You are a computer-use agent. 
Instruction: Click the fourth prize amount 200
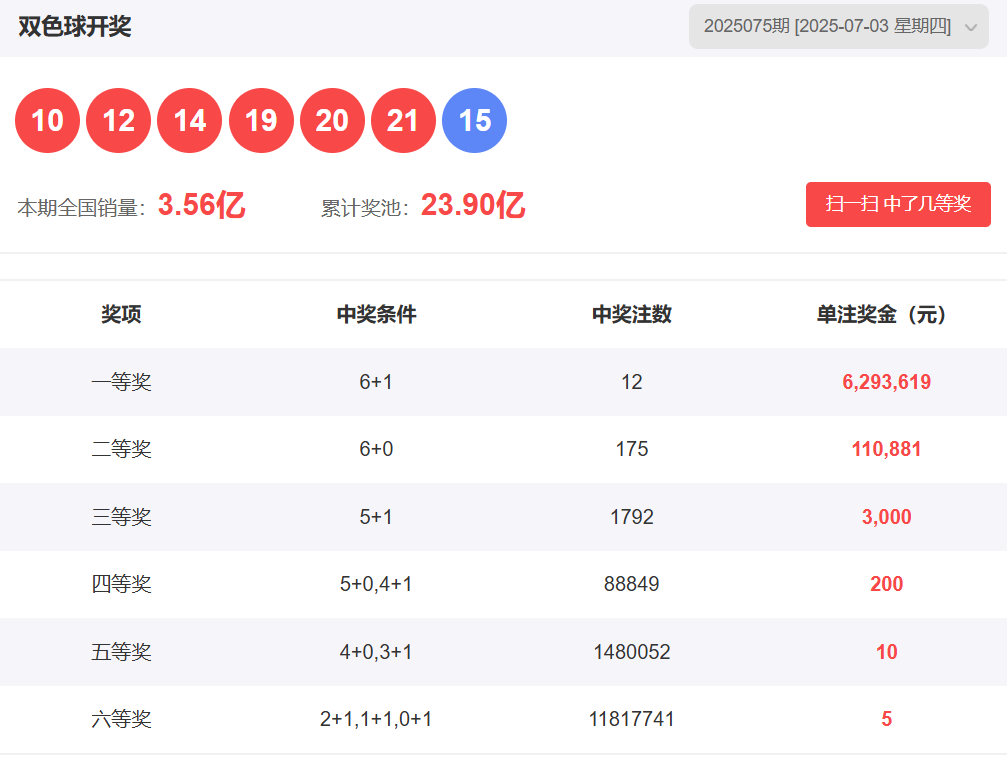pos(886,584)
